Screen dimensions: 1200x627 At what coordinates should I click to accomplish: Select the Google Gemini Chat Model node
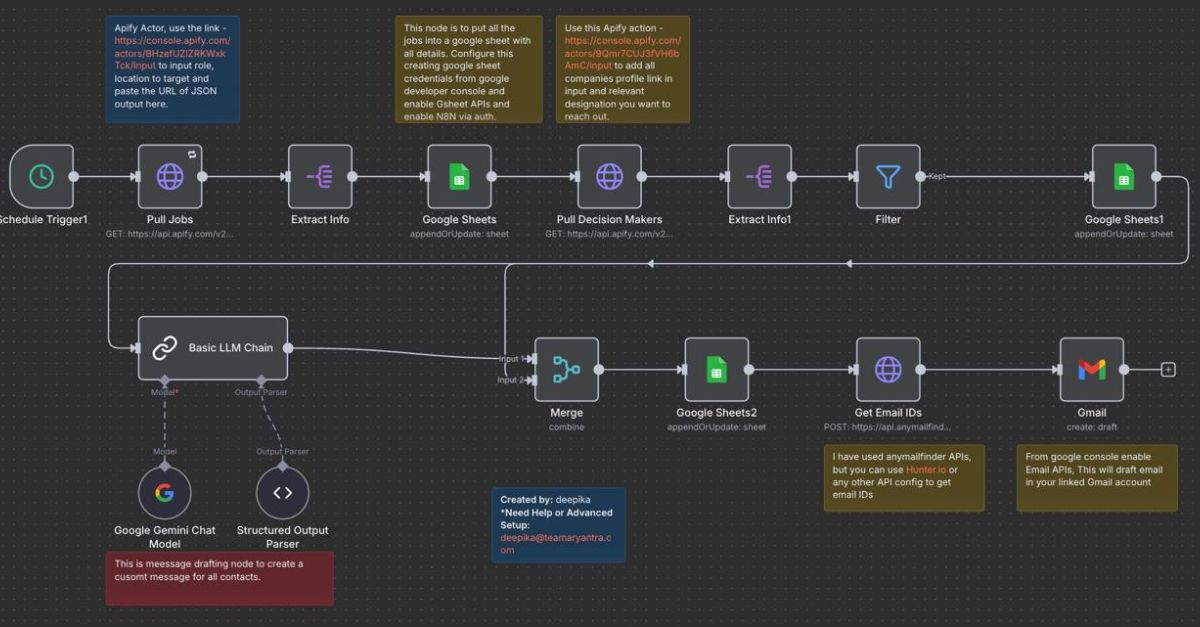164,492
